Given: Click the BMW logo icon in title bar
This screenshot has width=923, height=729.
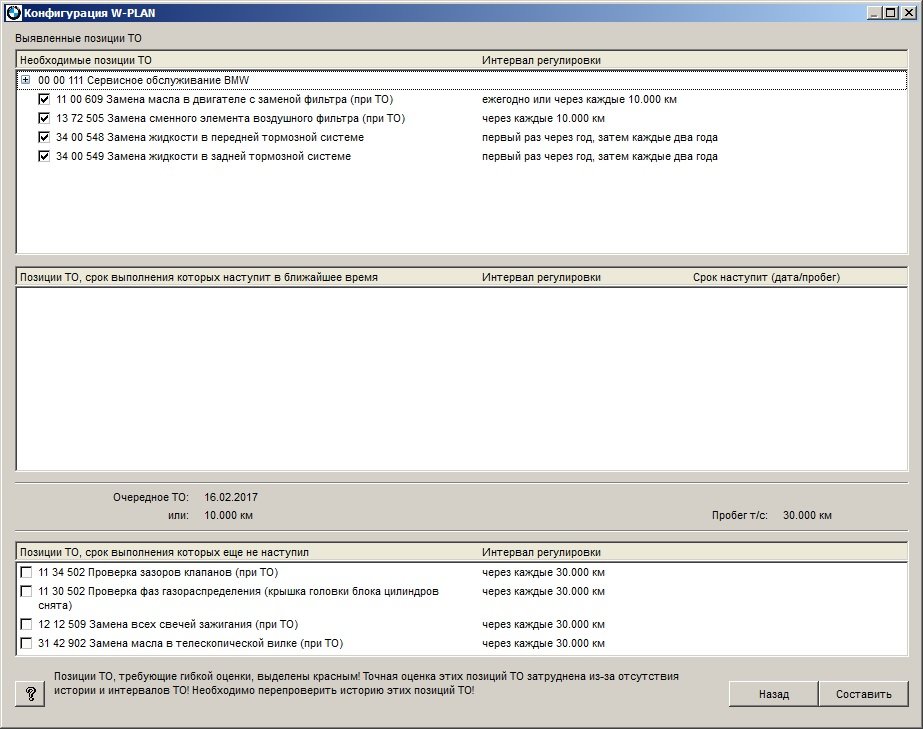Looking at the screenshot, I should (x=13, y=12).
